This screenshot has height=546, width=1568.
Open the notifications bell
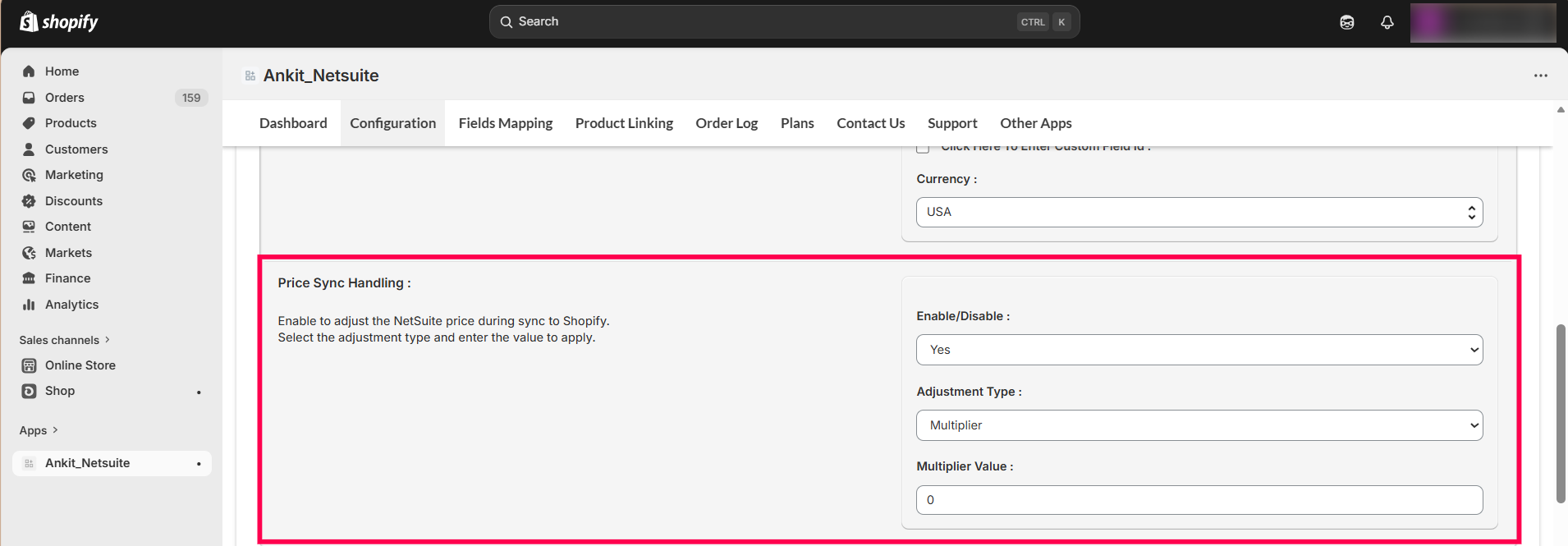click(x=1387, y=22)
